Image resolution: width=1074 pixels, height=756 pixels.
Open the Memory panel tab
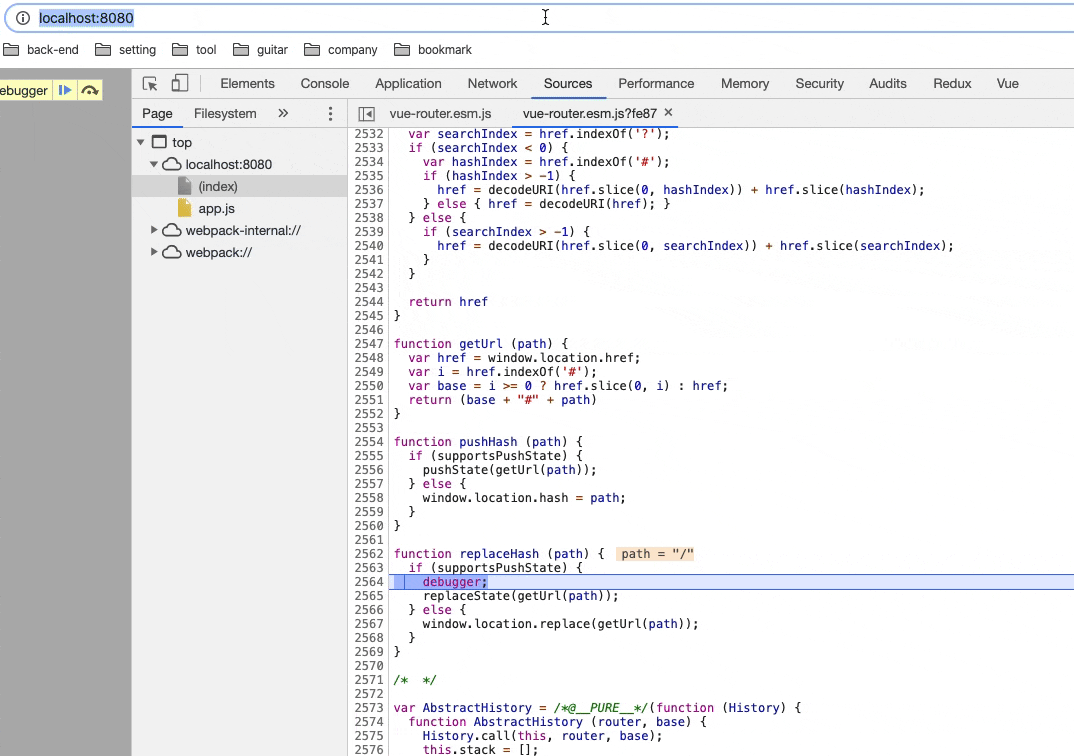coord(745,84)
